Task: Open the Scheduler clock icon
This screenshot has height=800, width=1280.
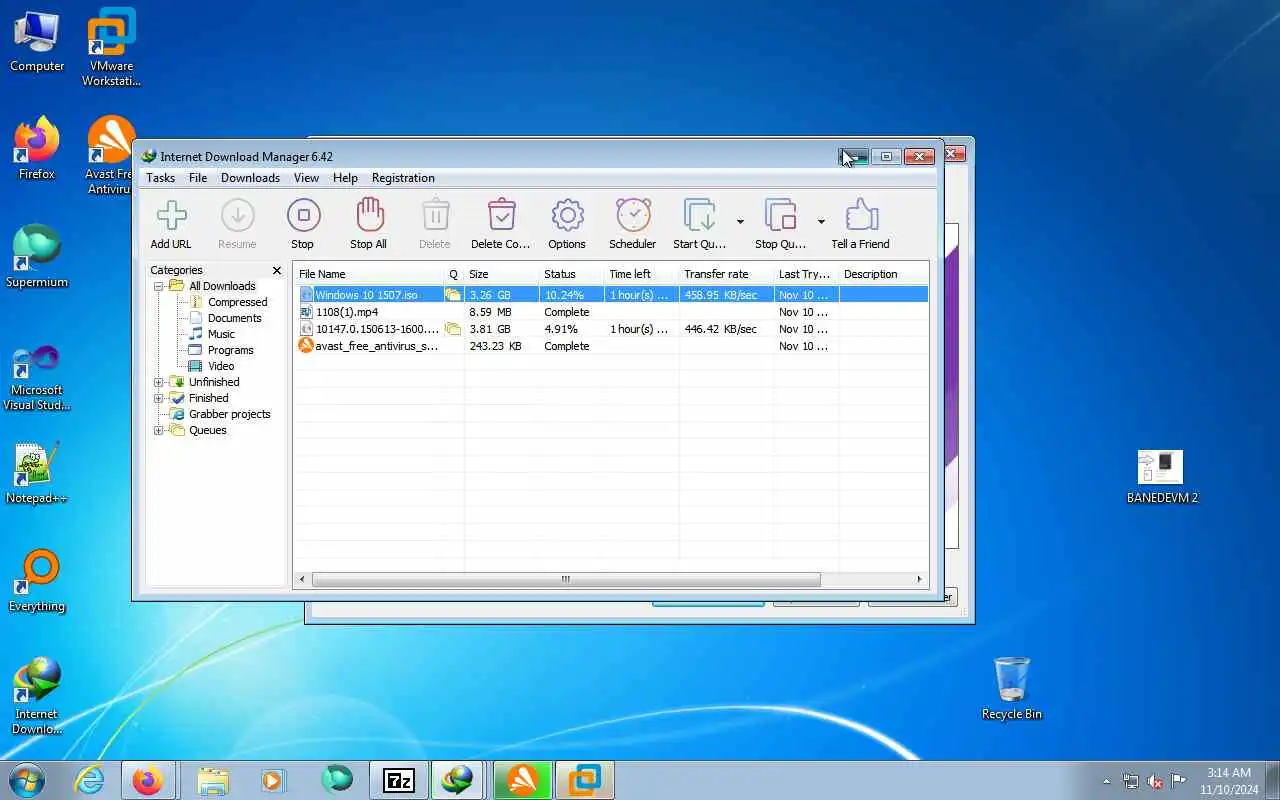Action: 633,223
